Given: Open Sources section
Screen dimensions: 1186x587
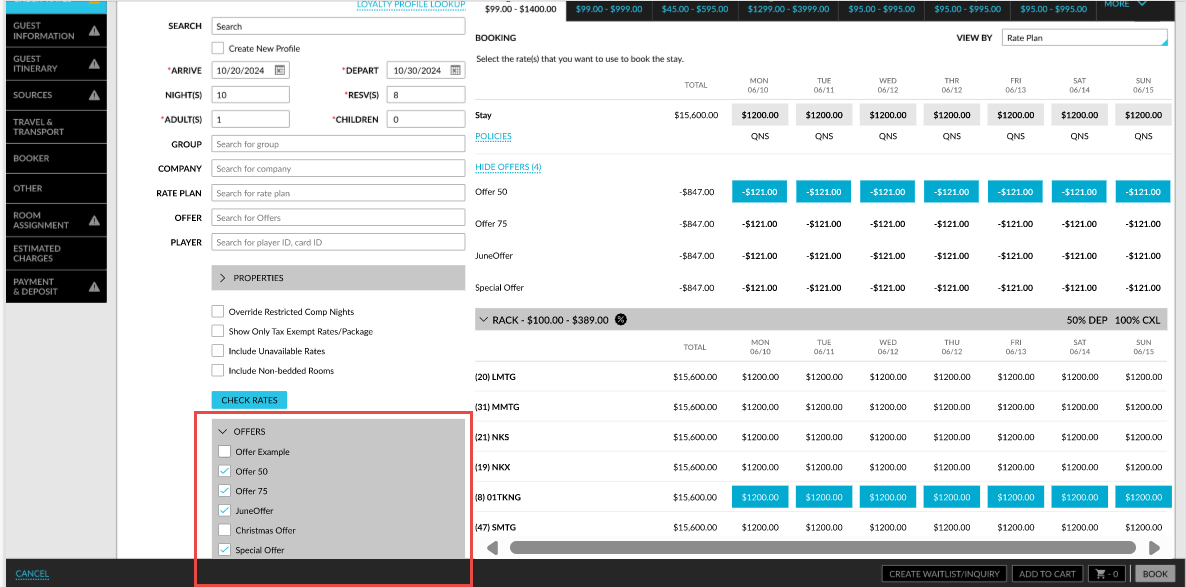Looking at the screenshot, I should 57,95.
